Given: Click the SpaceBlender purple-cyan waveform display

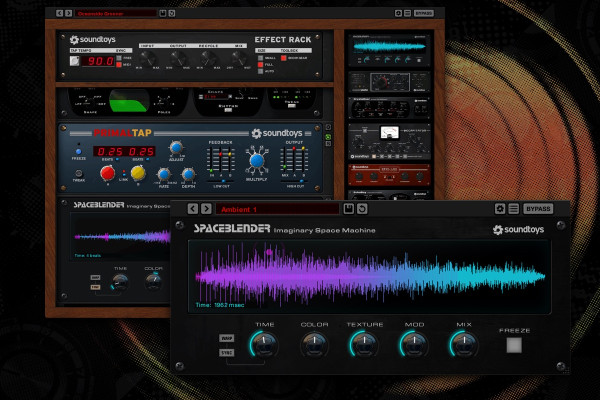Looking at the screenshot, I should [x=370, y=276].
